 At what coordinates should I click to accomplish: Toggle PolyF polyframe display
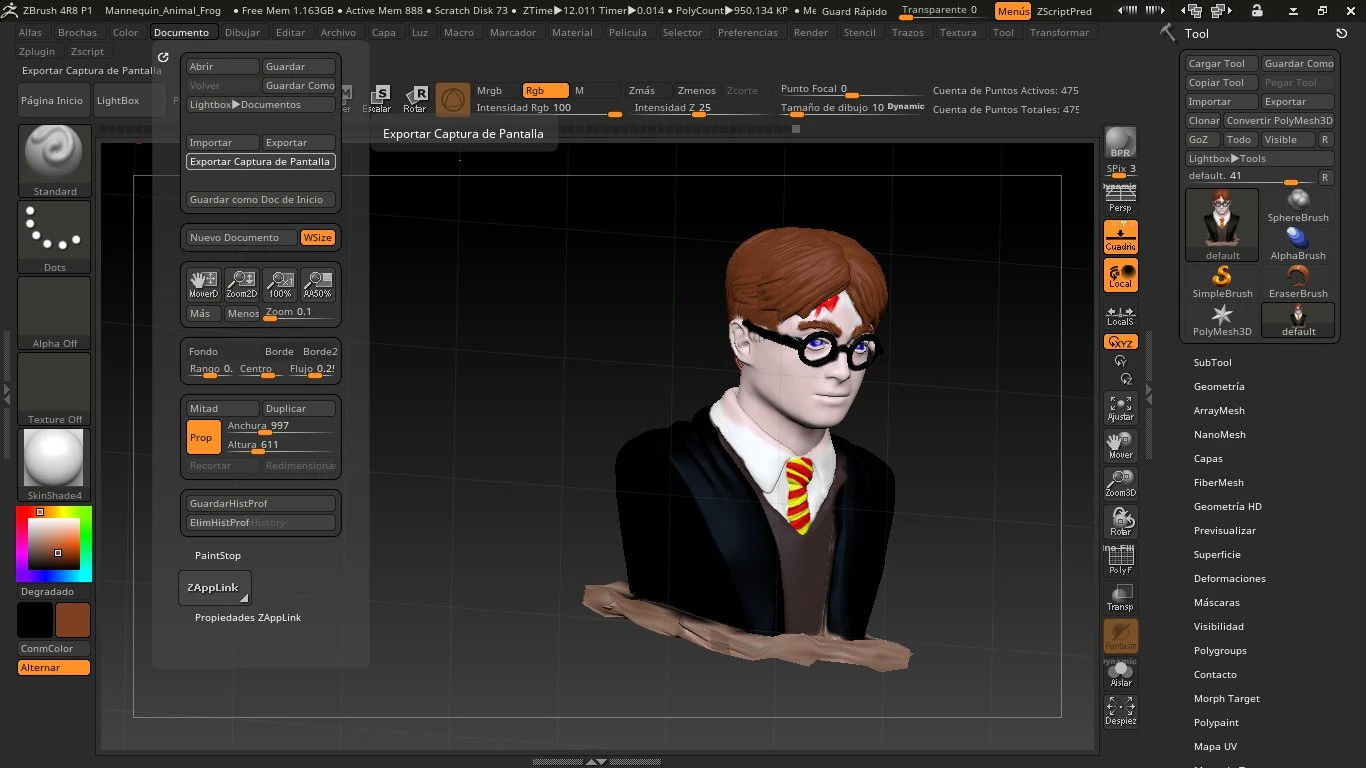tap(1120, 560)
